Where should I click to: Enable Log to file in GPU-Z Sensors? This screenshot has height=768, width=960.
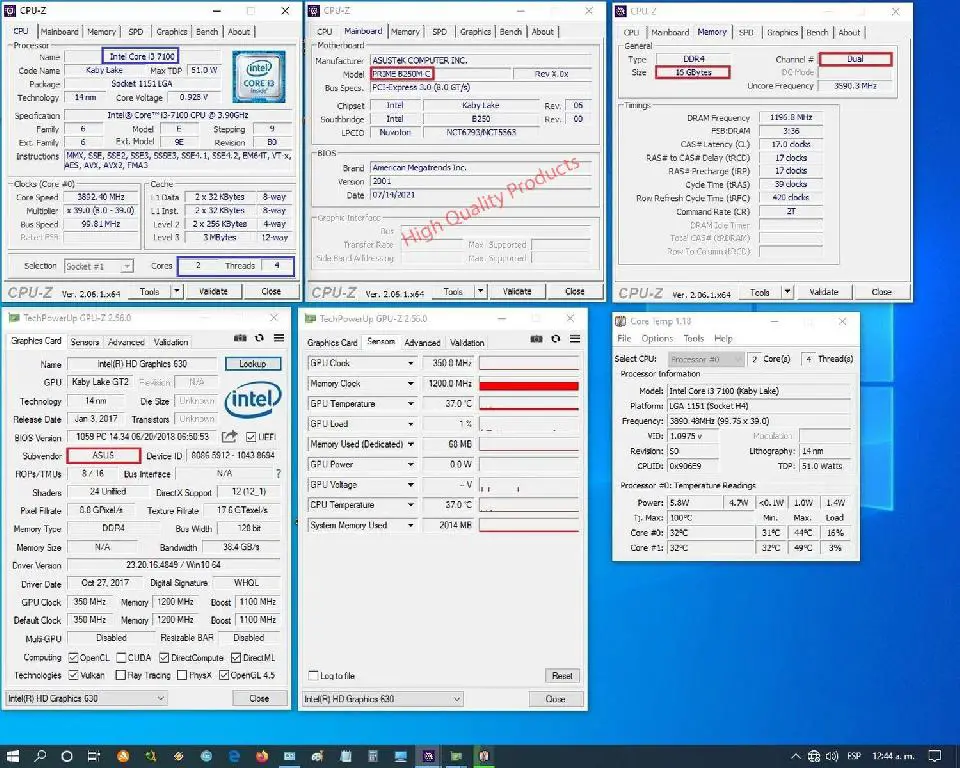click(313, 676)
